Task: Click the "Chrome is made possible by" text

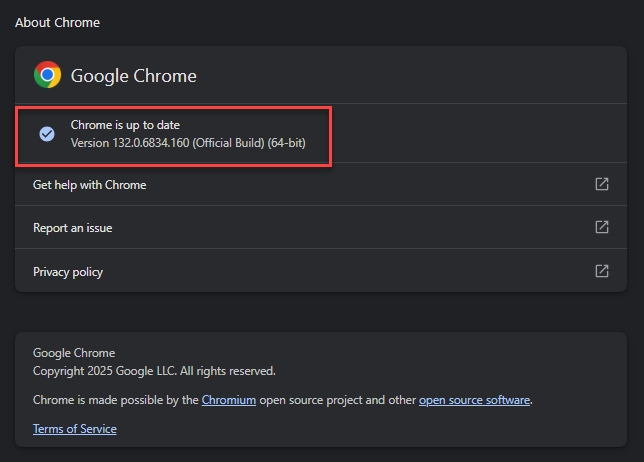Action: pos(115,400)
